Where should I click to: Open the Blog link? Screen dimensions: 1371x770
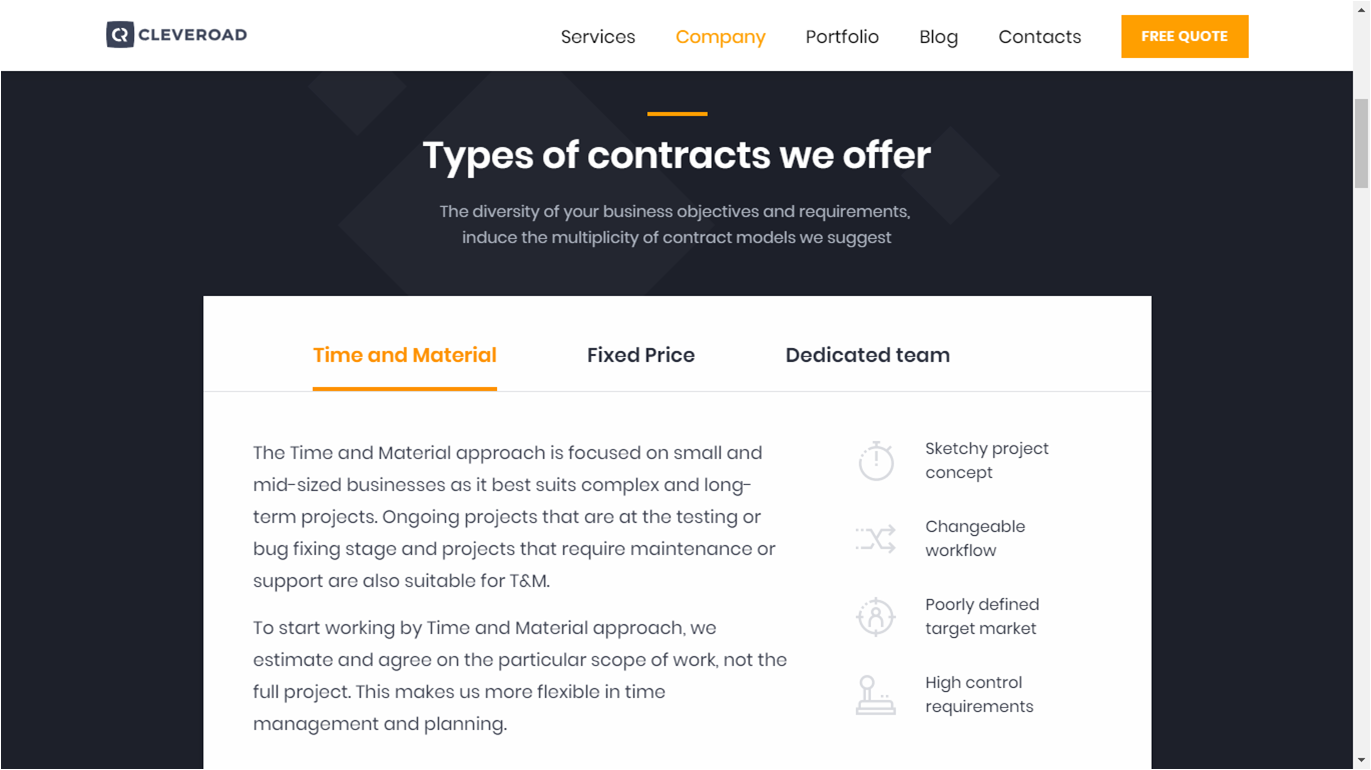pyautogui.click(x=938, y=37)
